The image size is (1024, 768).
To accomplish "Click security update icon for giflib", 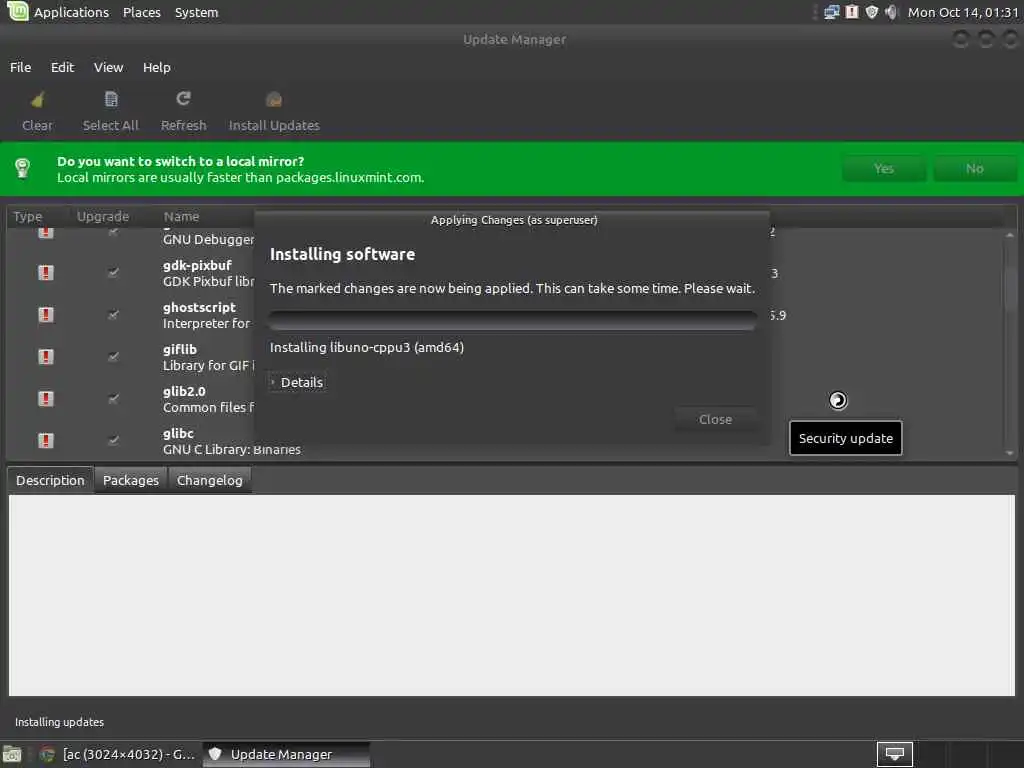I will pos(46,357).
